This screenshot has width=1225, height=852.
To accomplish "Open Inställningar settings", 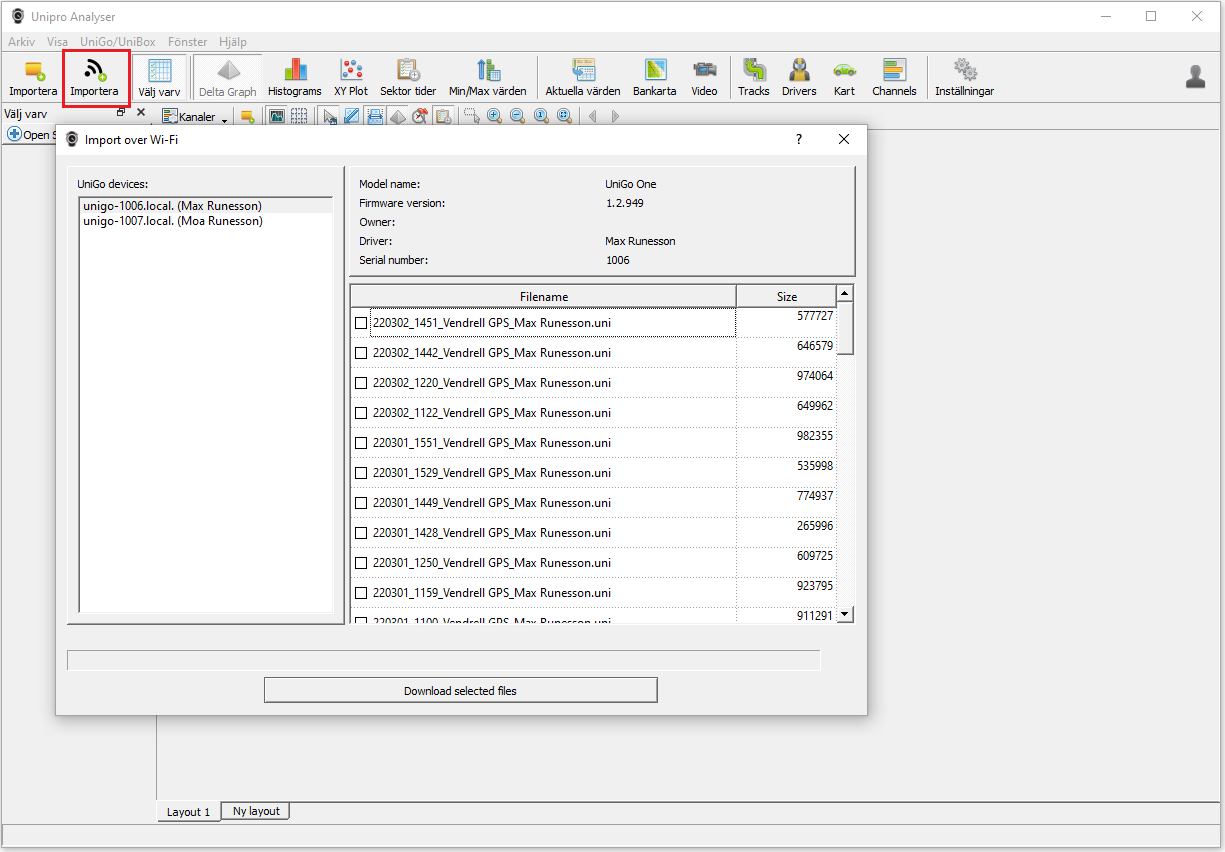I will [x=964, y=79].
